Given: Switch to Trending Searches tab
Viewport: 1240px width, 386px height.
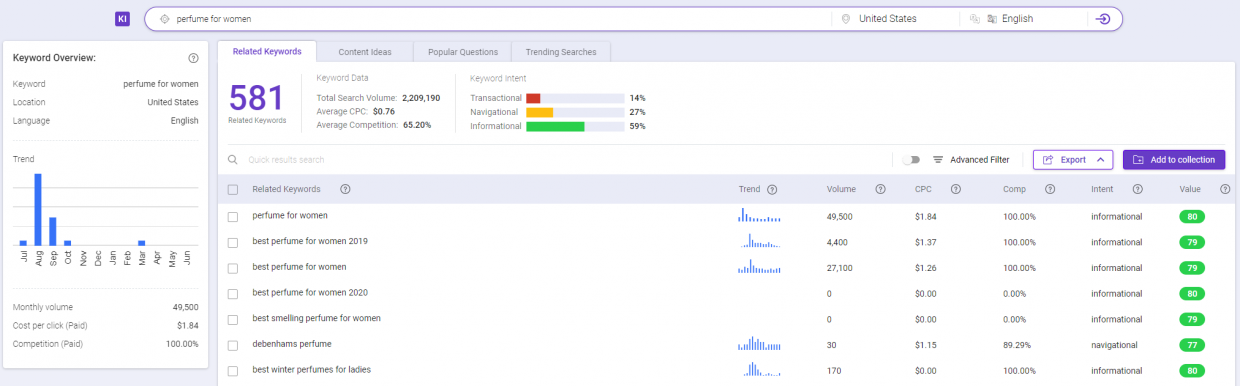Looking at the screenshot, I should click(x=560, y=52).
